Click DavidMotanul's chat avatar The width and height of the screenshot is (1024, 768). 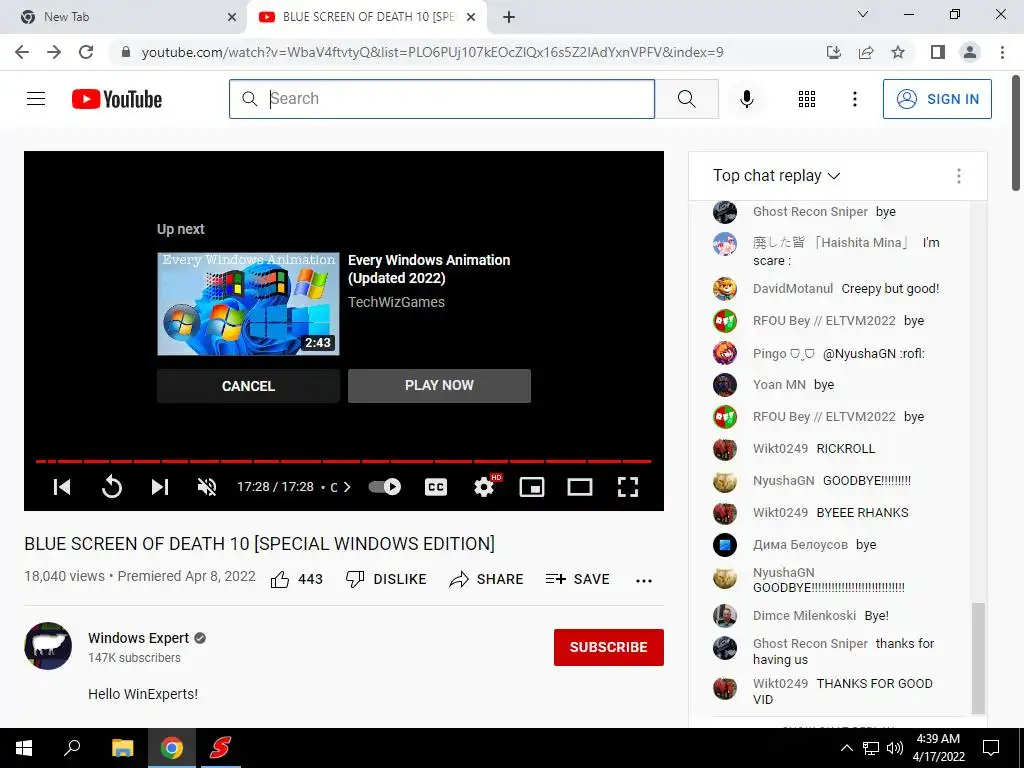point(725,289)
